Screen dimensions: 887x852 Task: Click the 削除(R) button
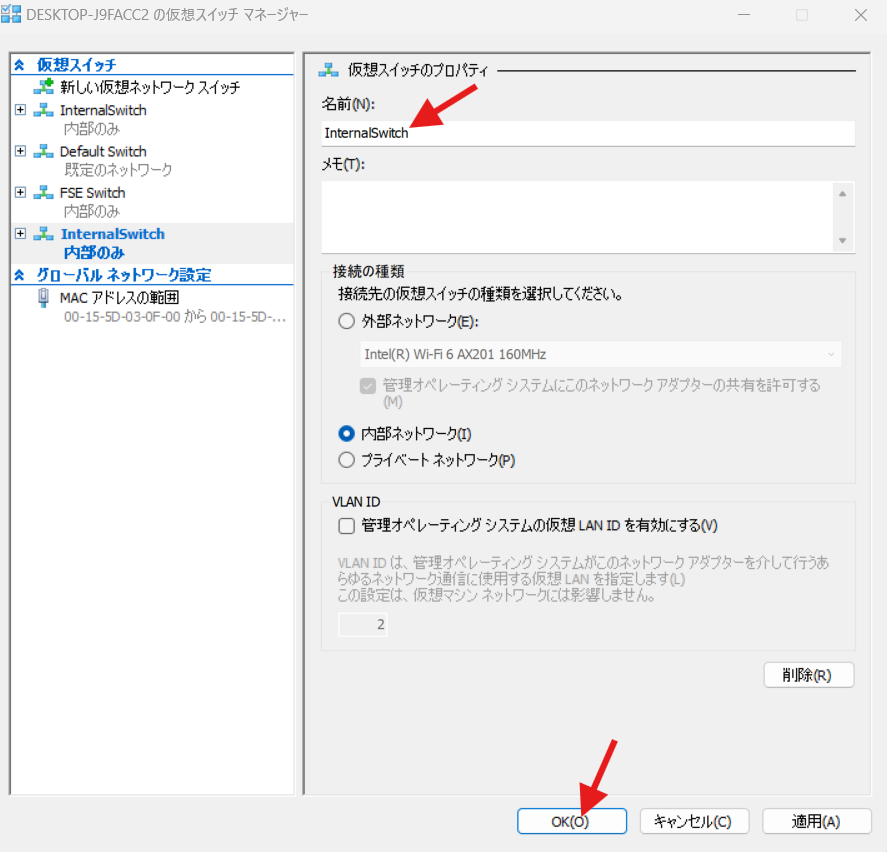[808, 675]
